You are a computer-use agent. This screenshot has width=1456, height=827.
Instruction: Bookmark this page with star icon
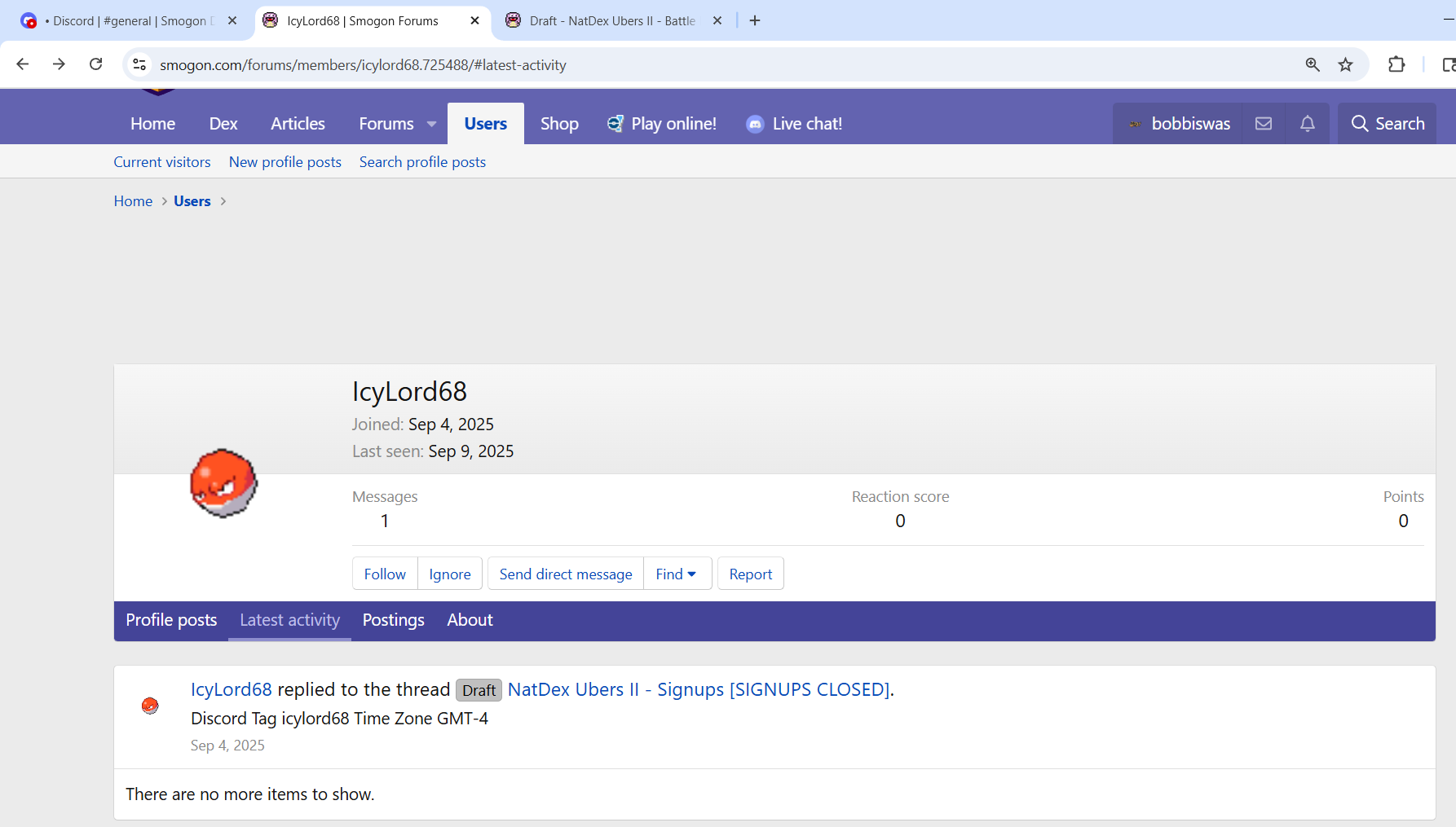1345,64
